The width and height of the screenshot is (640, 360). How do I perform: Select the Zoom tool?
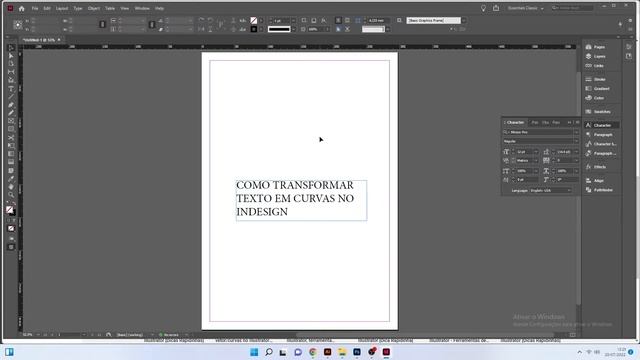[x=11, y=195]
